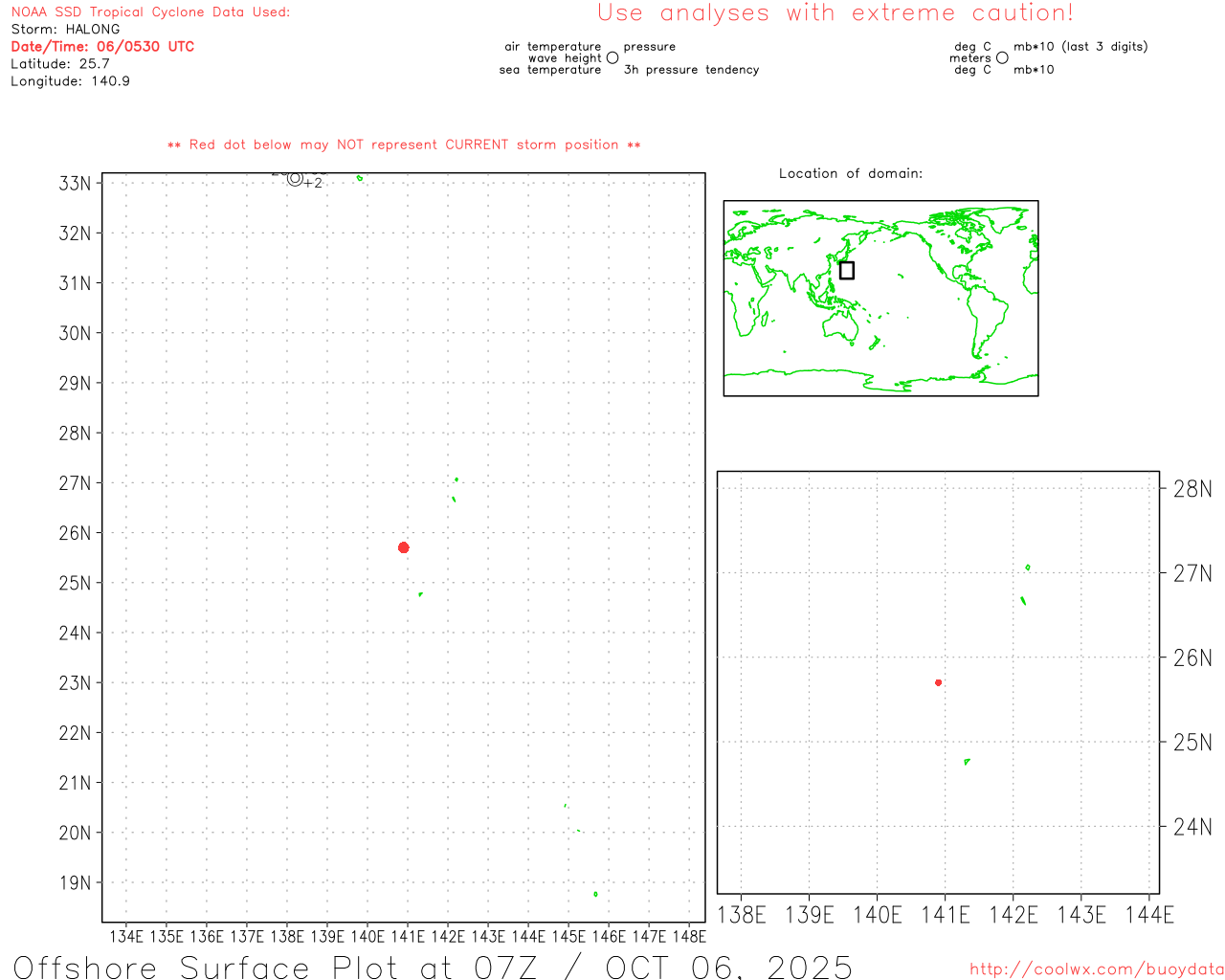Click the red storm dot on main map
This screenshot has width=1225, height=980.
pyautogui.click(x=403, y=547)
